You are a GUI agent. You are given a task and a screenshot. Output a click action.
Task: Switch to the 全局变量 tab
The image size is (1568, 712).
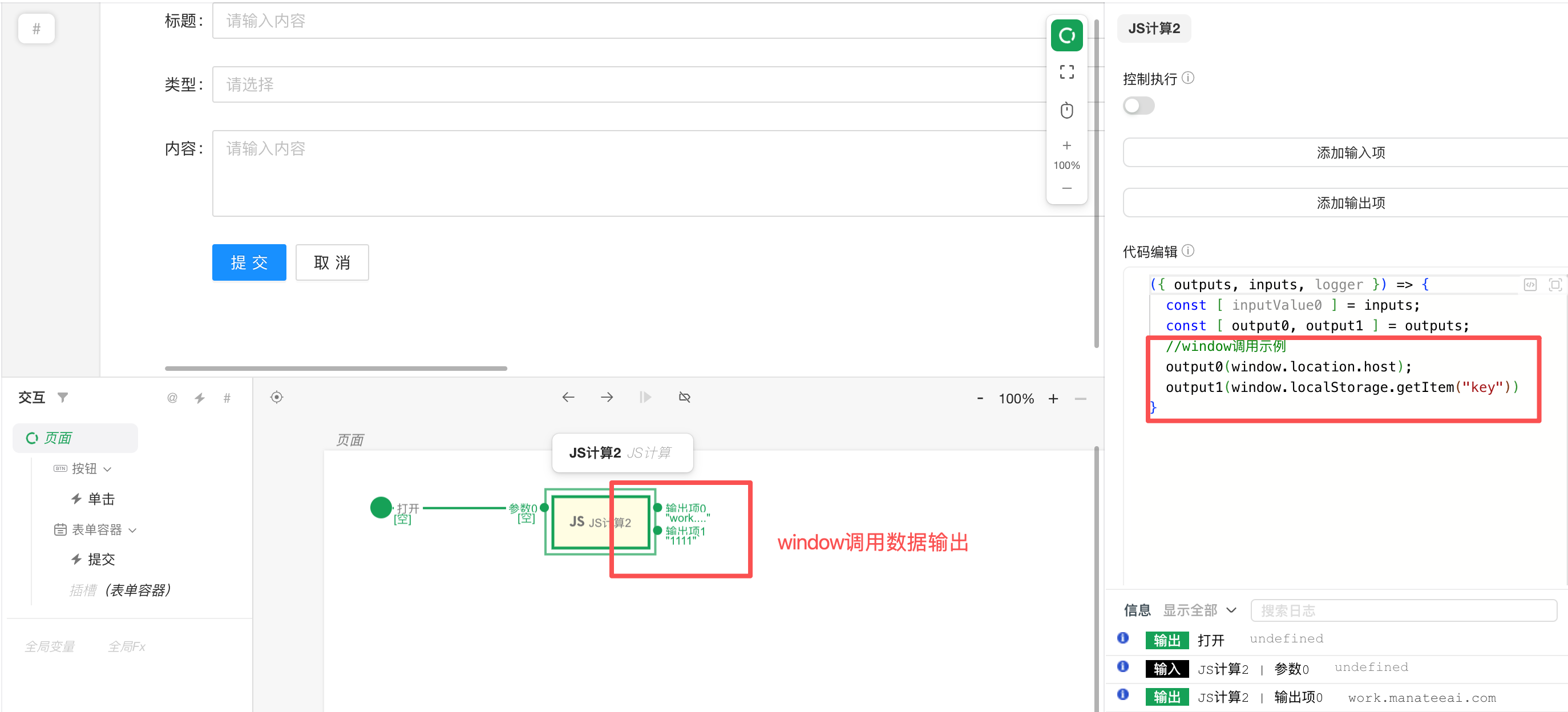coord(50,646)
